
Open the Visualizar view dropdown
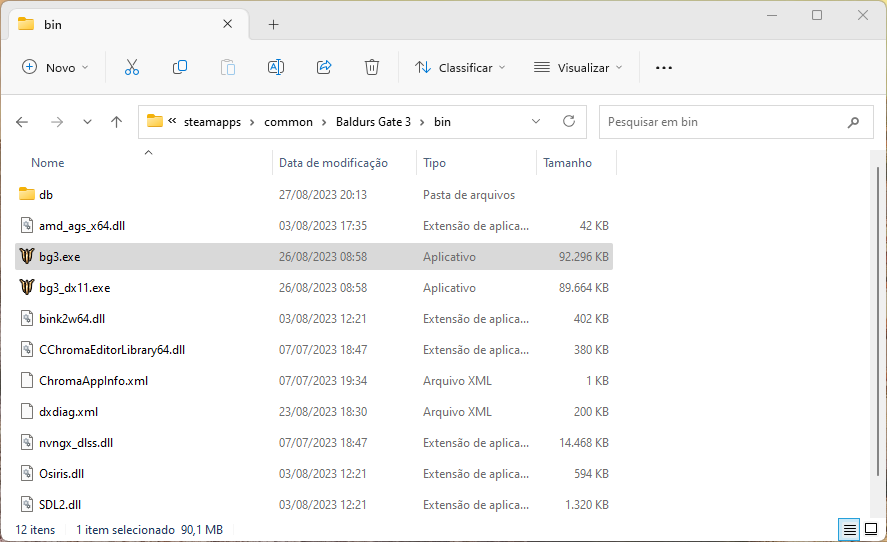(578, 67)
